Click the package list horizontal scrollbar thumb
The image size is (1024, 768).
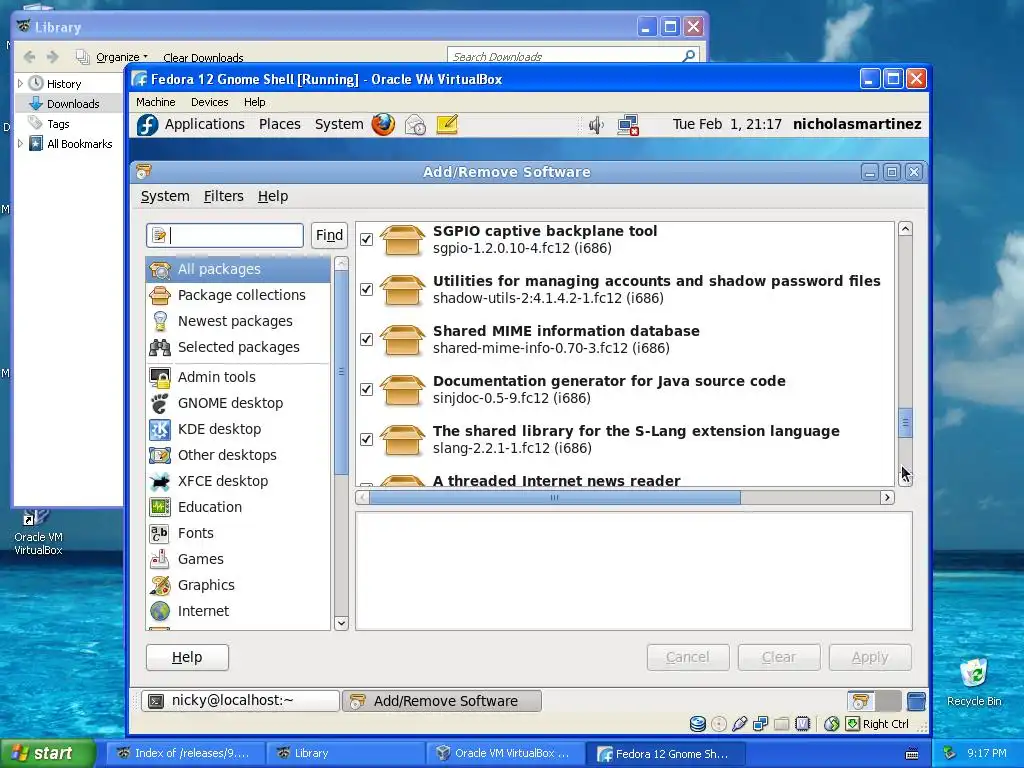coord(554,498)
